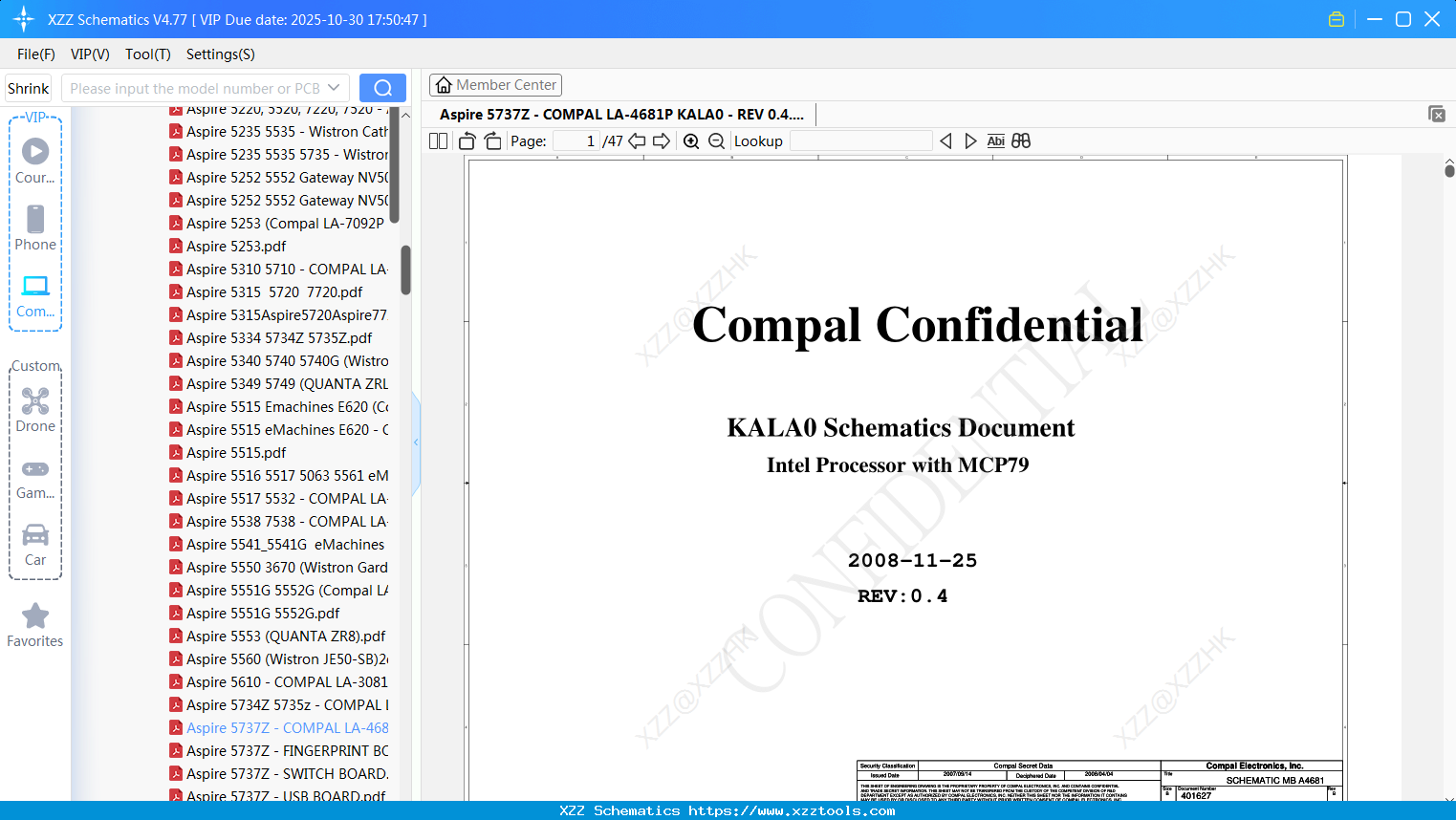Open Aspire 5515.pdf
The image size is (1456, 820).
pyautogui.click(x=236, y=453)
